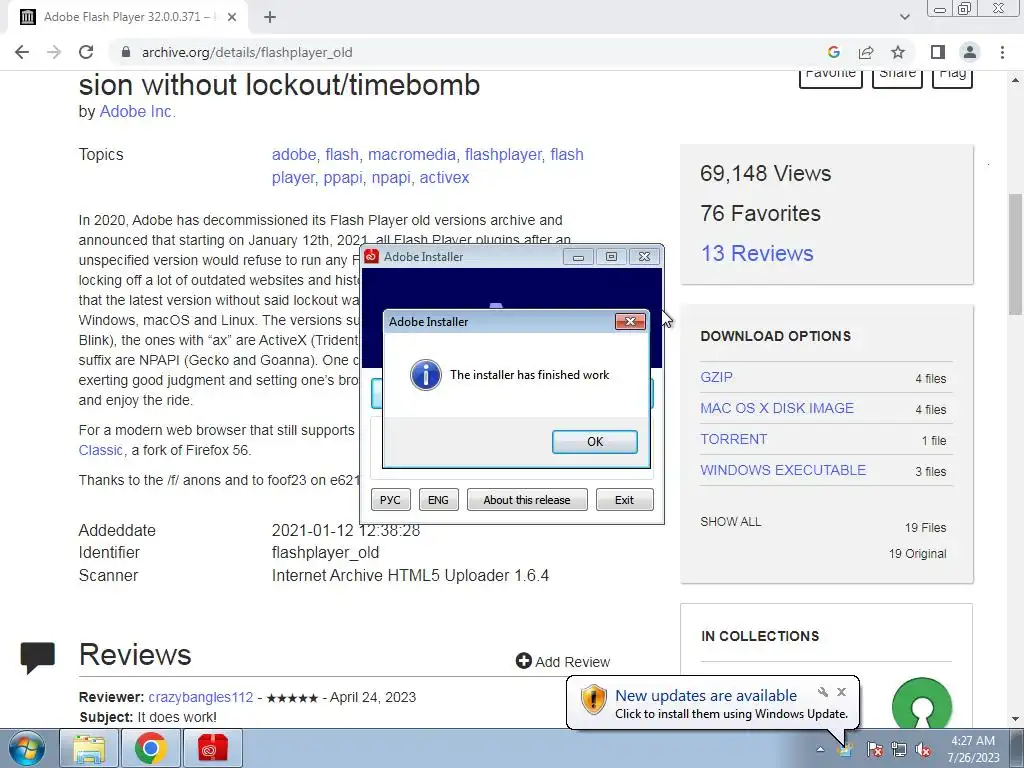Open the 'adobe' topic link

tap(294, 155)
